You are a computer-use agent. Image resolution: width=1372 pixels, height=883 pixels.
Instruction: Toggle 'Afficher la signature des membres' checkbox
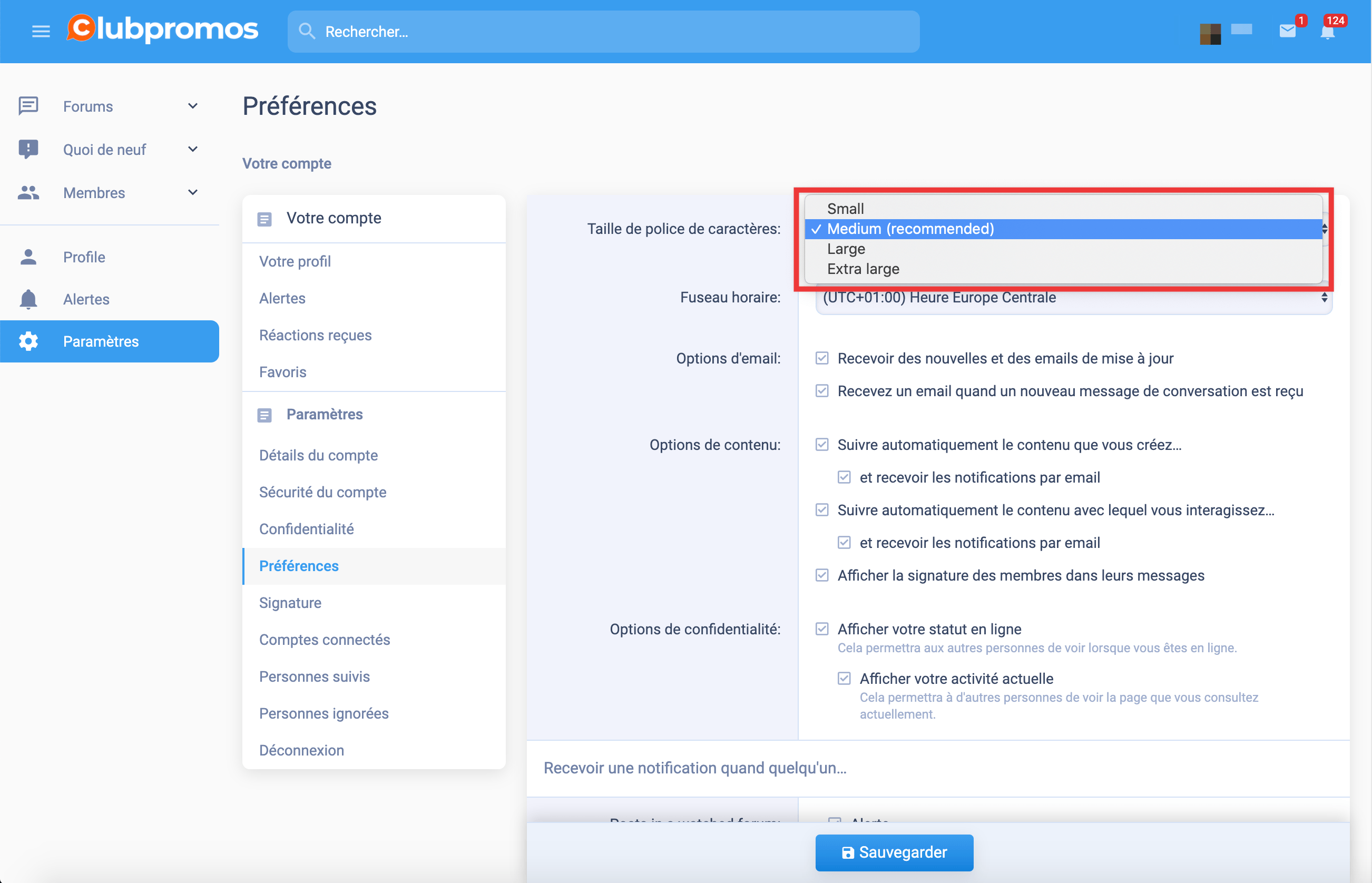822,575
